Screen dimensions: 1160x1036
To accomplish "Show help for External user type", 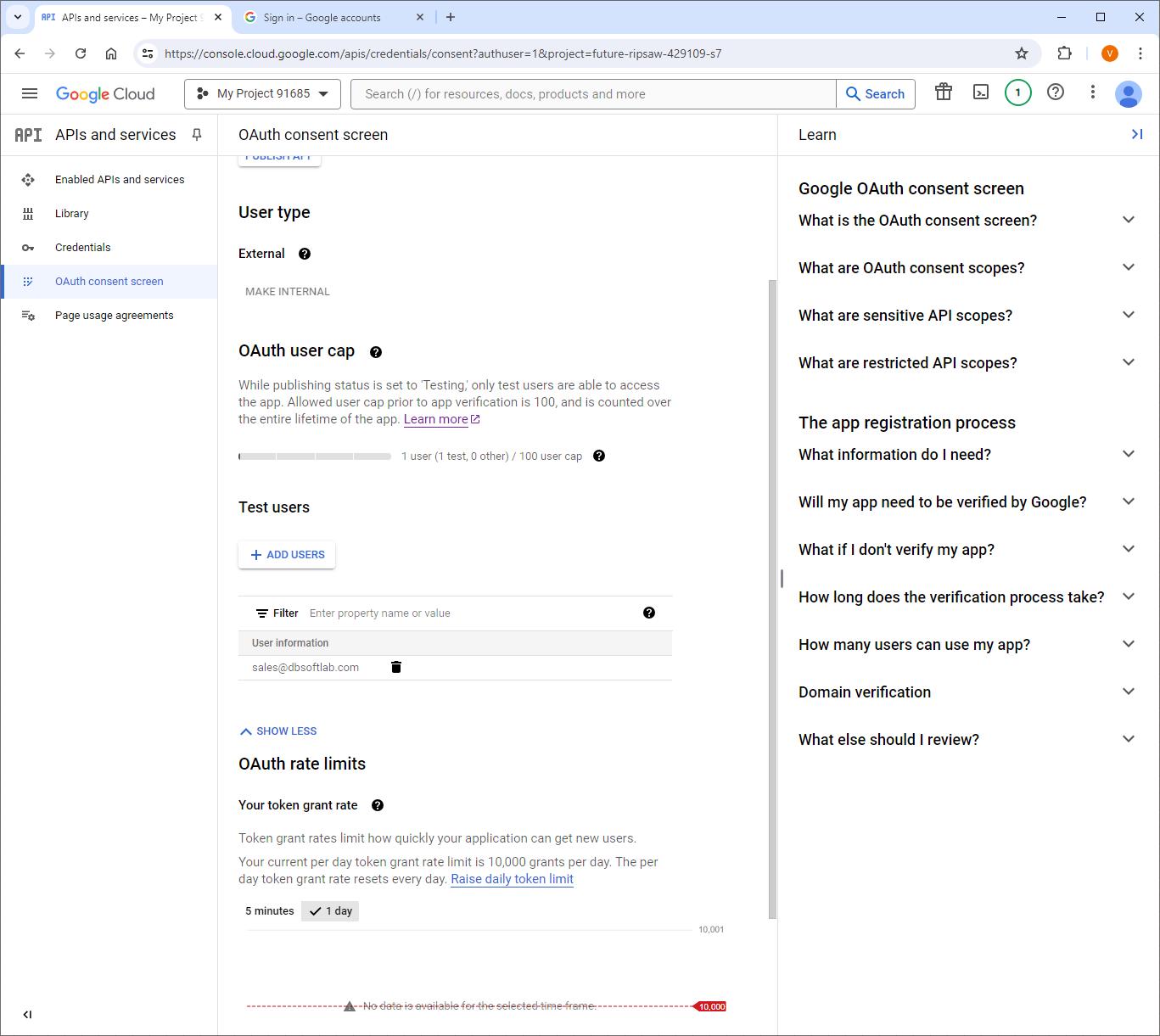I will [305, 254].
